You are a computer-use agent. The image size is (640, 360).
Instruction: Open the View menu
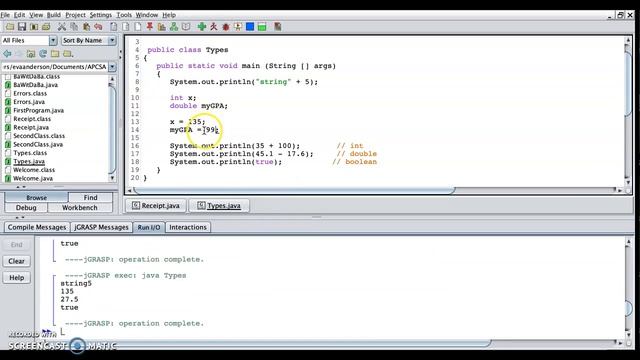tap(36, 15)
